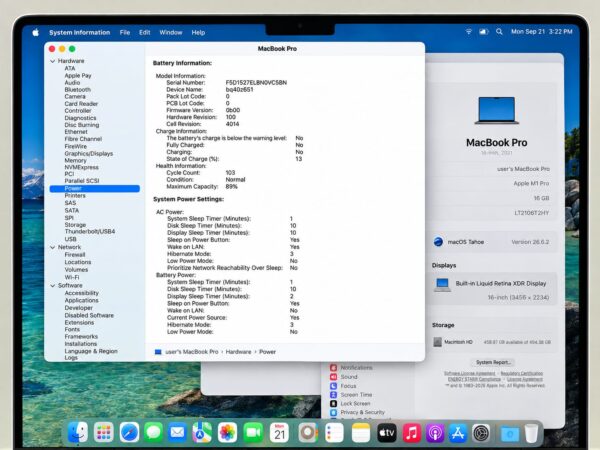The height and width of the screenshot is (450, 600).
Task: Open the System Information menu
Action: [x=80, y=33]
